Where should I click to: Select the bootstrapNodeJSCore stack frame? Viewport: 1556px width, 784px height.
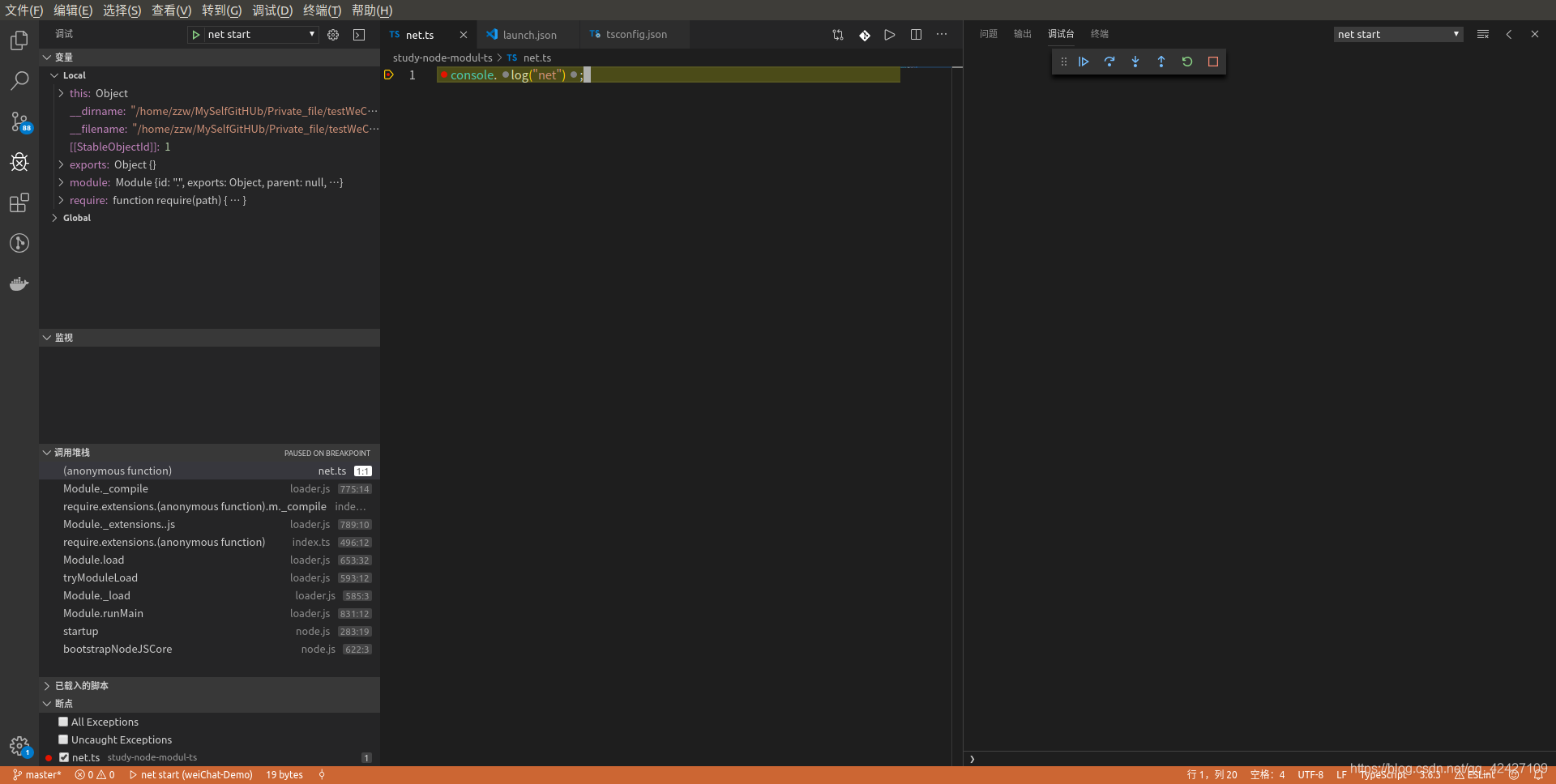(209, 649)
